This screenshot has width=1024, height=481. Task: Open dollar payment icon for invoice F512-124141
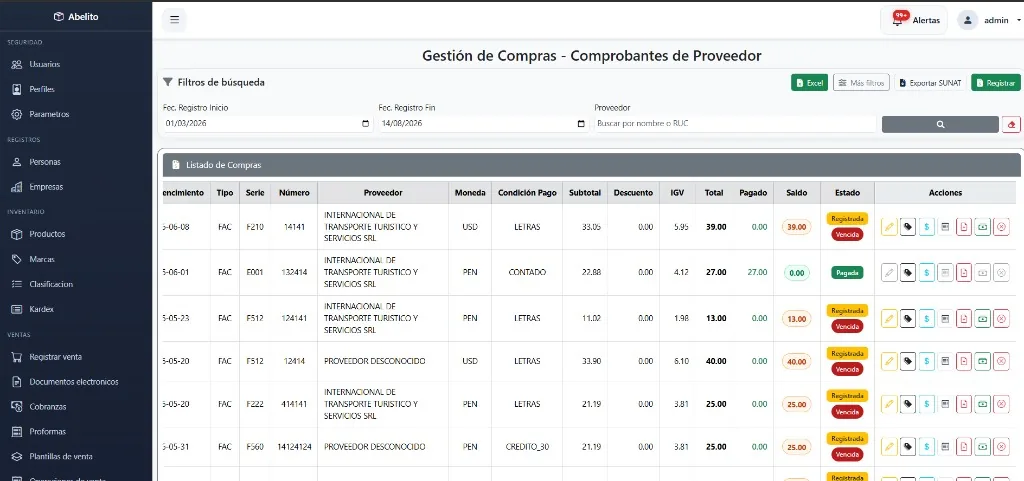[926, 318]
